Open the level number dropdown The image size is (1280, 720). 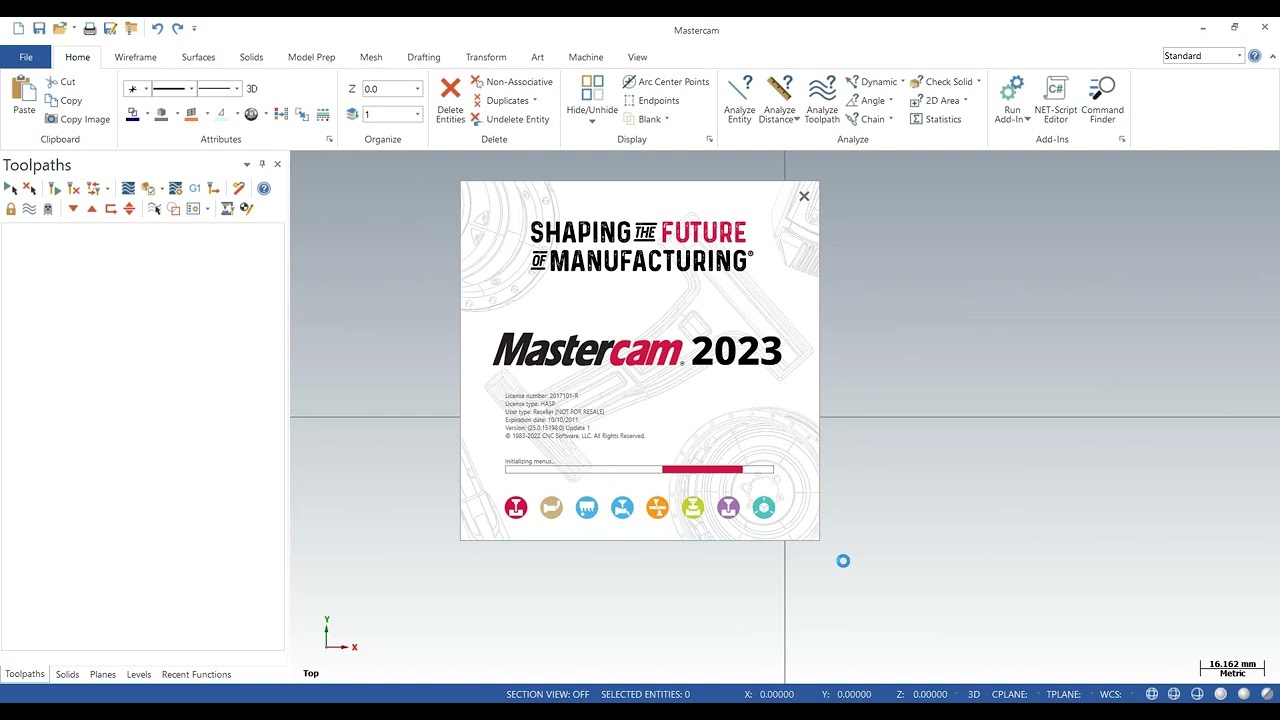pyautogui.click(x=417, y=114)
